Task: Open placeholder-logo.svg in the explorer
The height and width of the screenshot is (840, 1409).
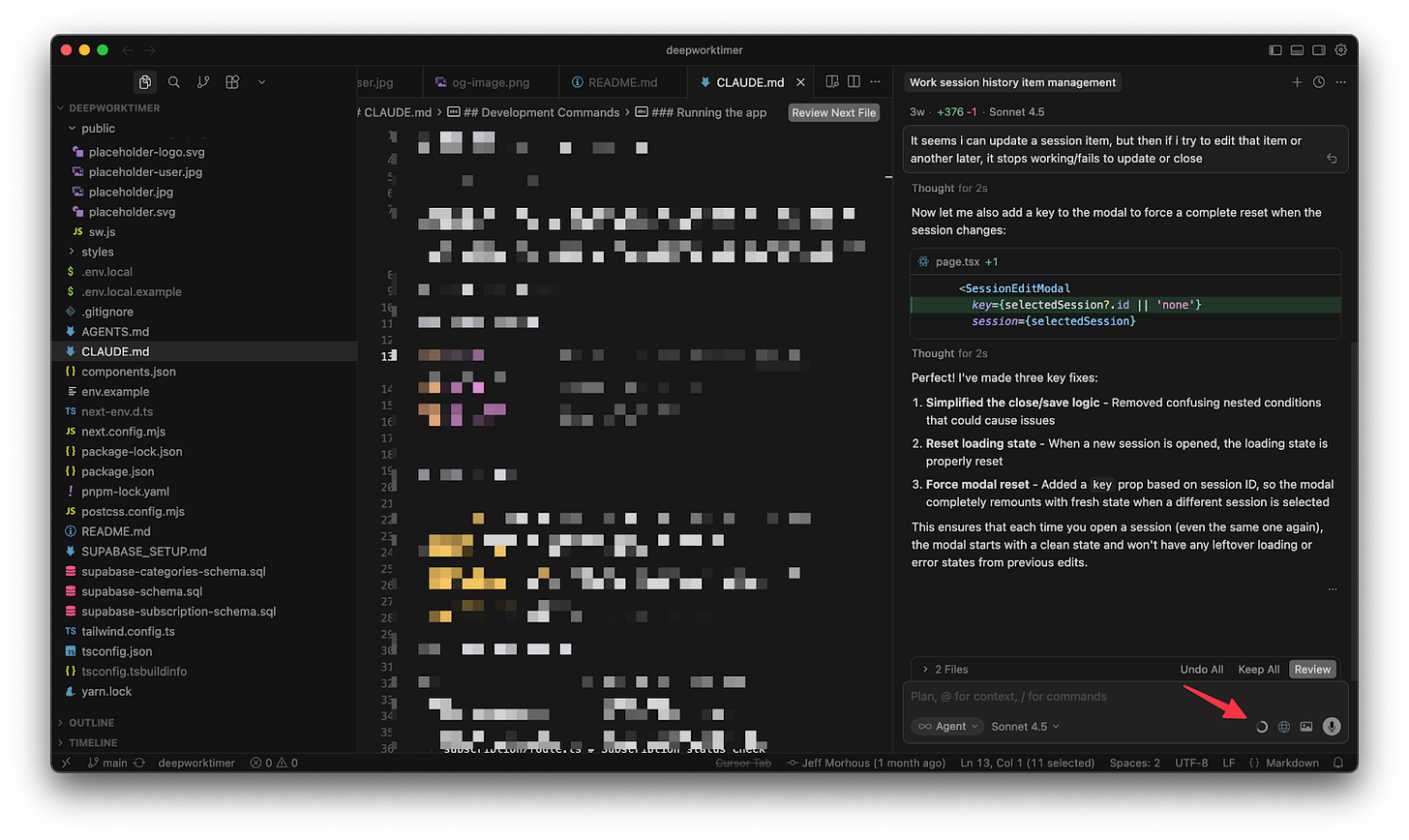Action: (146, 152)
